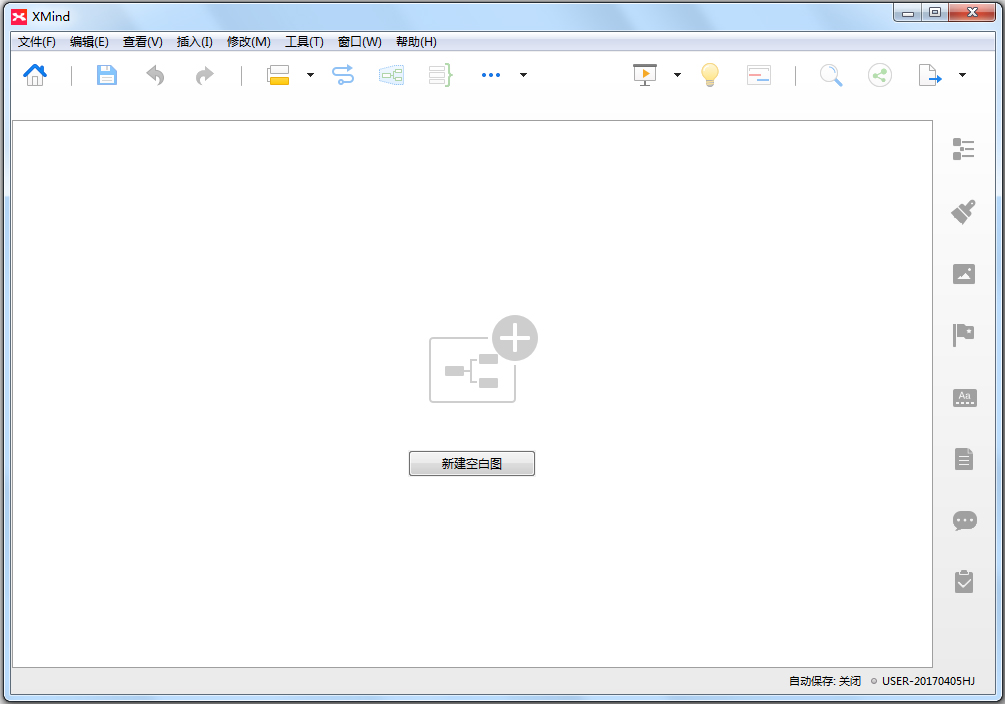Click the Home icon in toolbar
Viewport: 1005px width, 704px height.
tap(35, 75)
